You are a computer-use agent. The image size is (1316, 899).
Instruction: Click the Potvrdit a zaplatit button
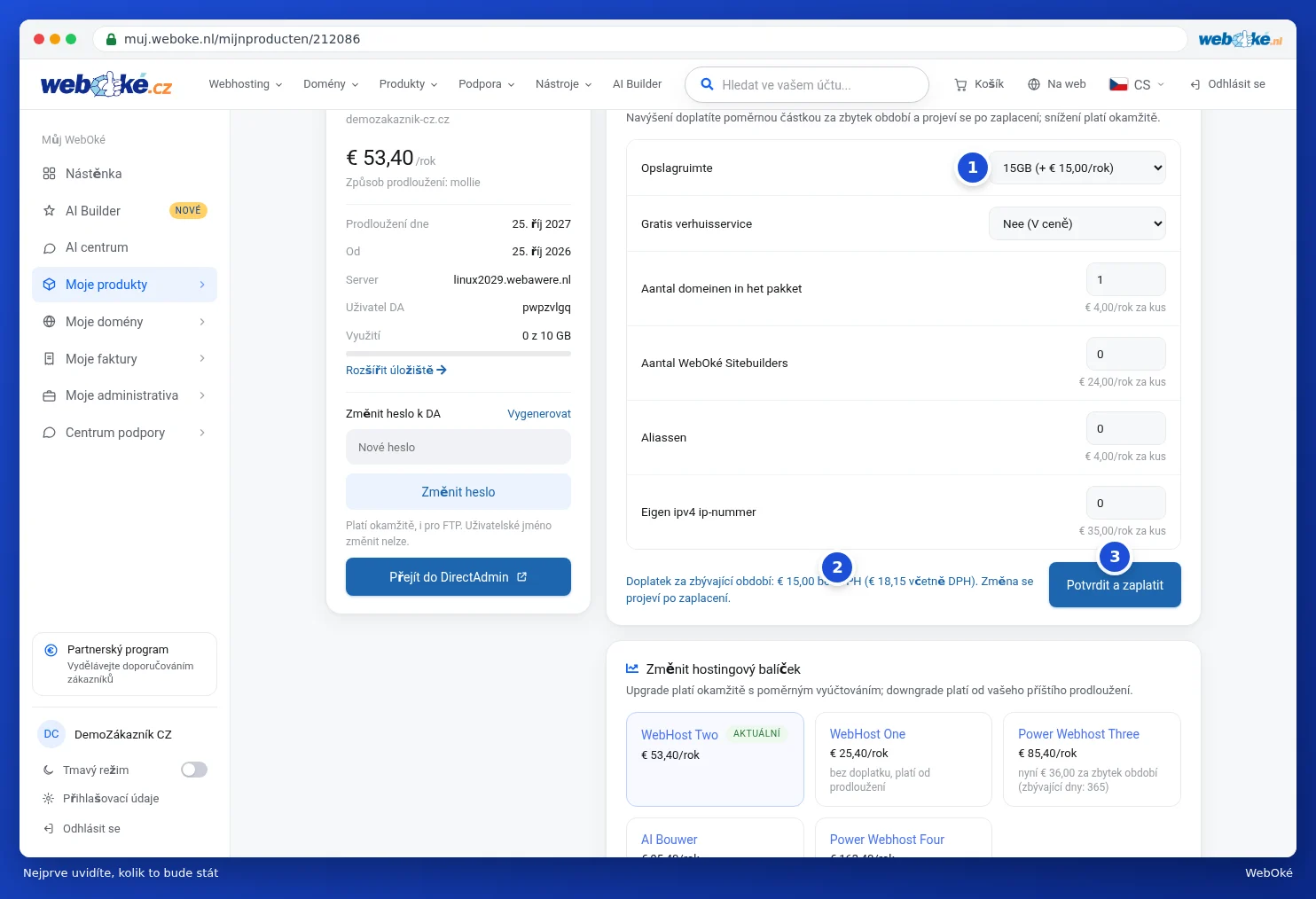coord(1115,585)
